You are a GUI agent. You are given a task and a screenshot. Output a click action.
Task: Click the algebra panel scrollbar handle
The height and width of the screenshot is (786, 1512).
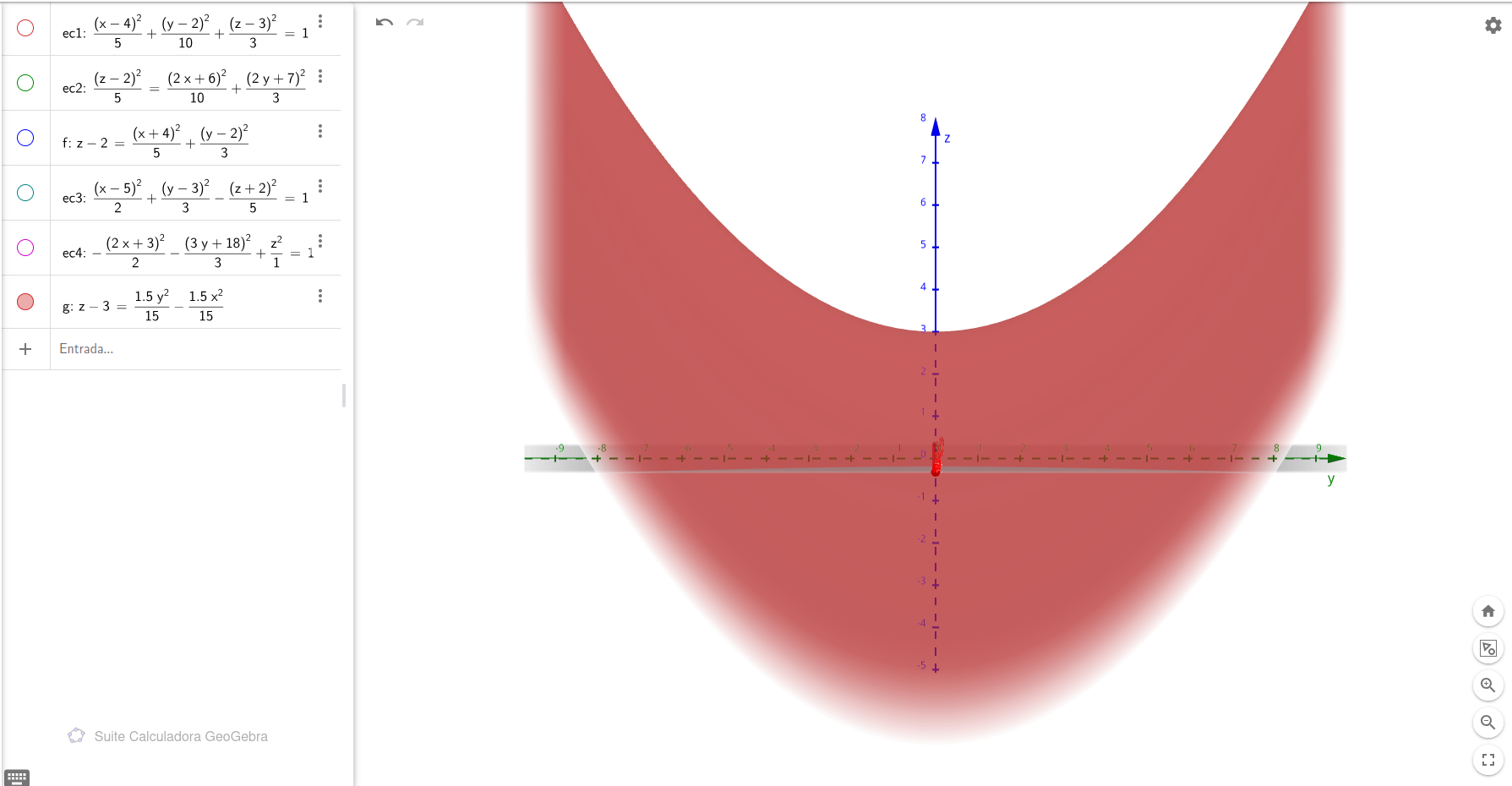point(344,396)
